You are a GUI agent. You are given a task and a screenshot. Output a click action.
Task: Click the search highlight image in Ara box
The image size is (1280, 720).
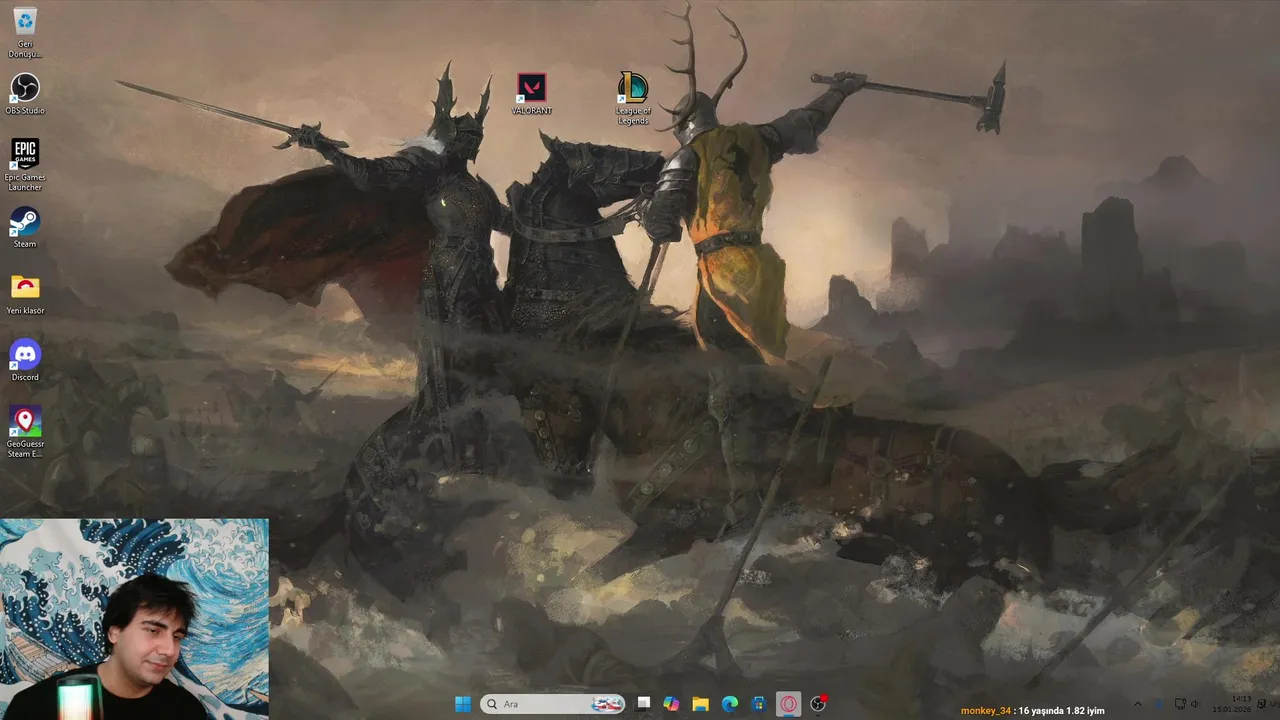pos(607,704)
